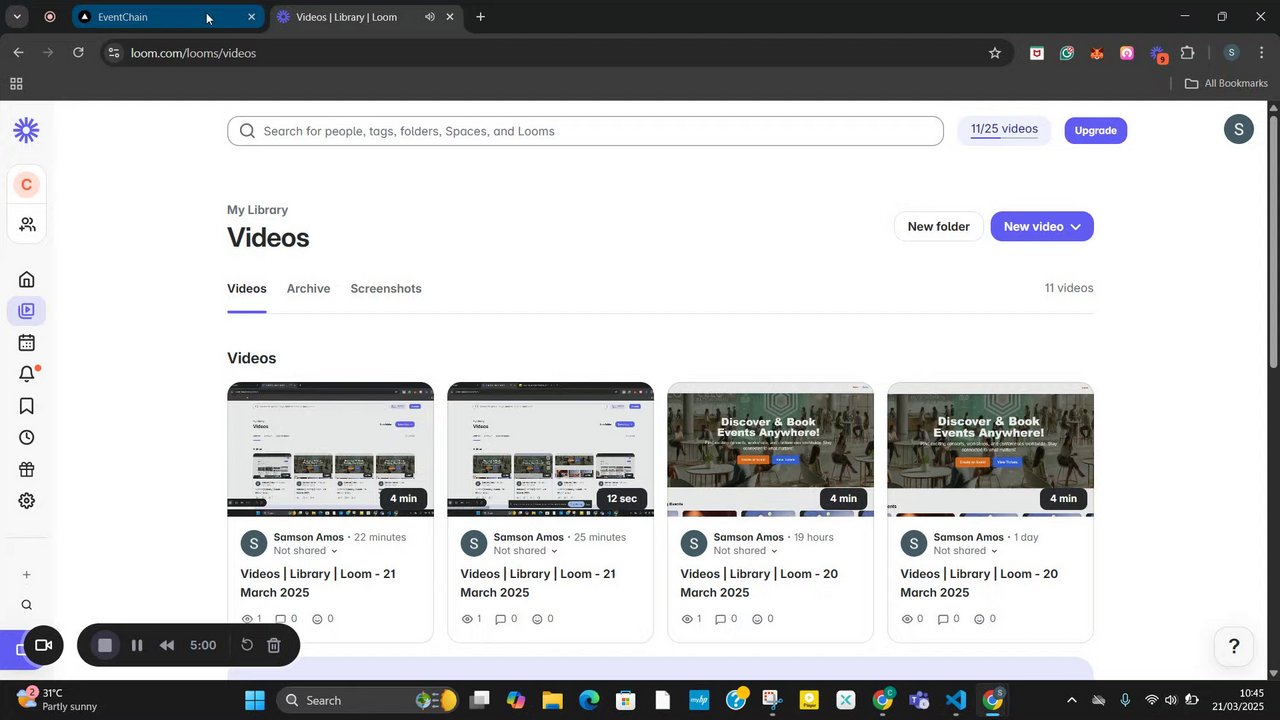
Task: Click the camera record button
Action: [x=43, y=646]
